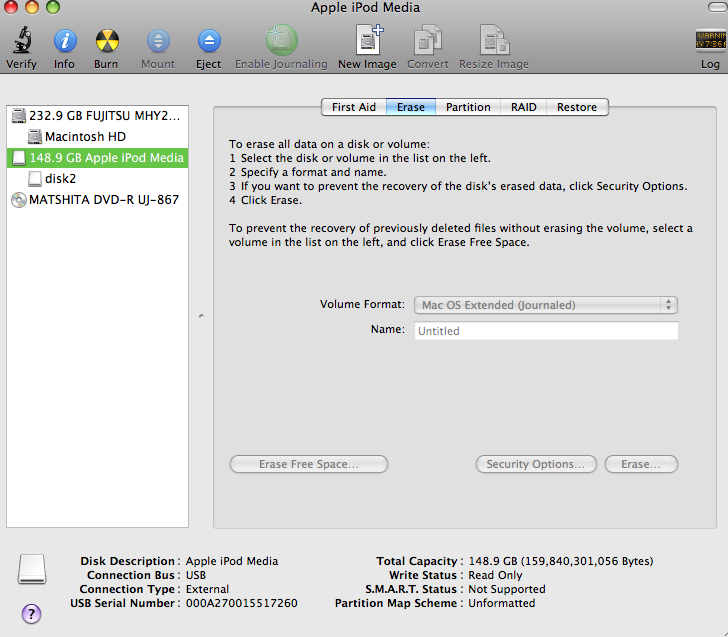728x637 pixels.
Task: Select the disk2 volume
Action: click(x=97, y=179)
